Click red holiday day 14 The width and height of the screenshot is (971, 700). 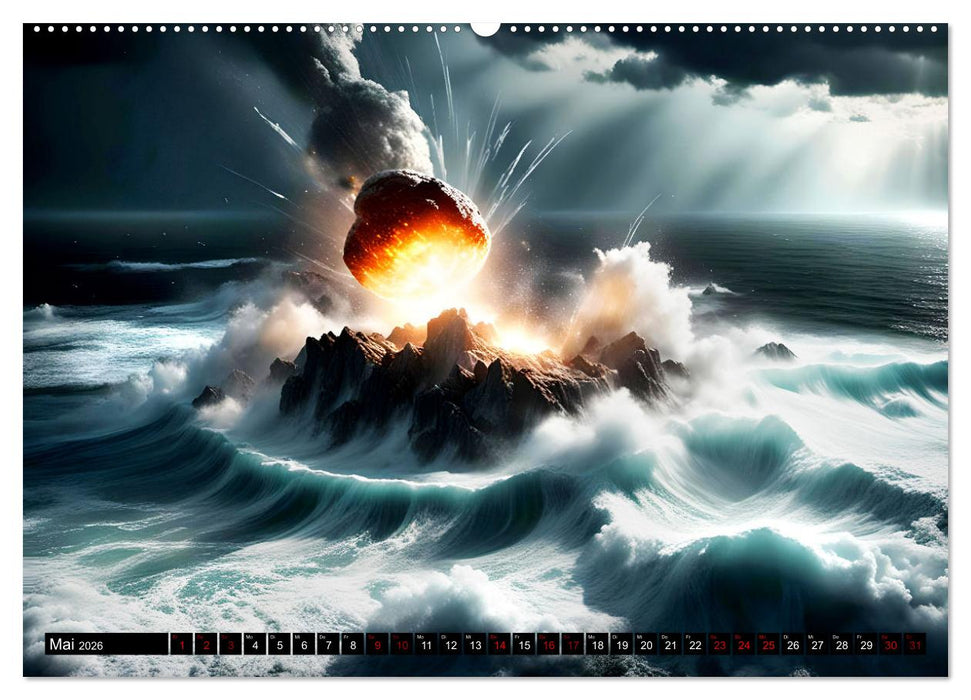[499, 645]
